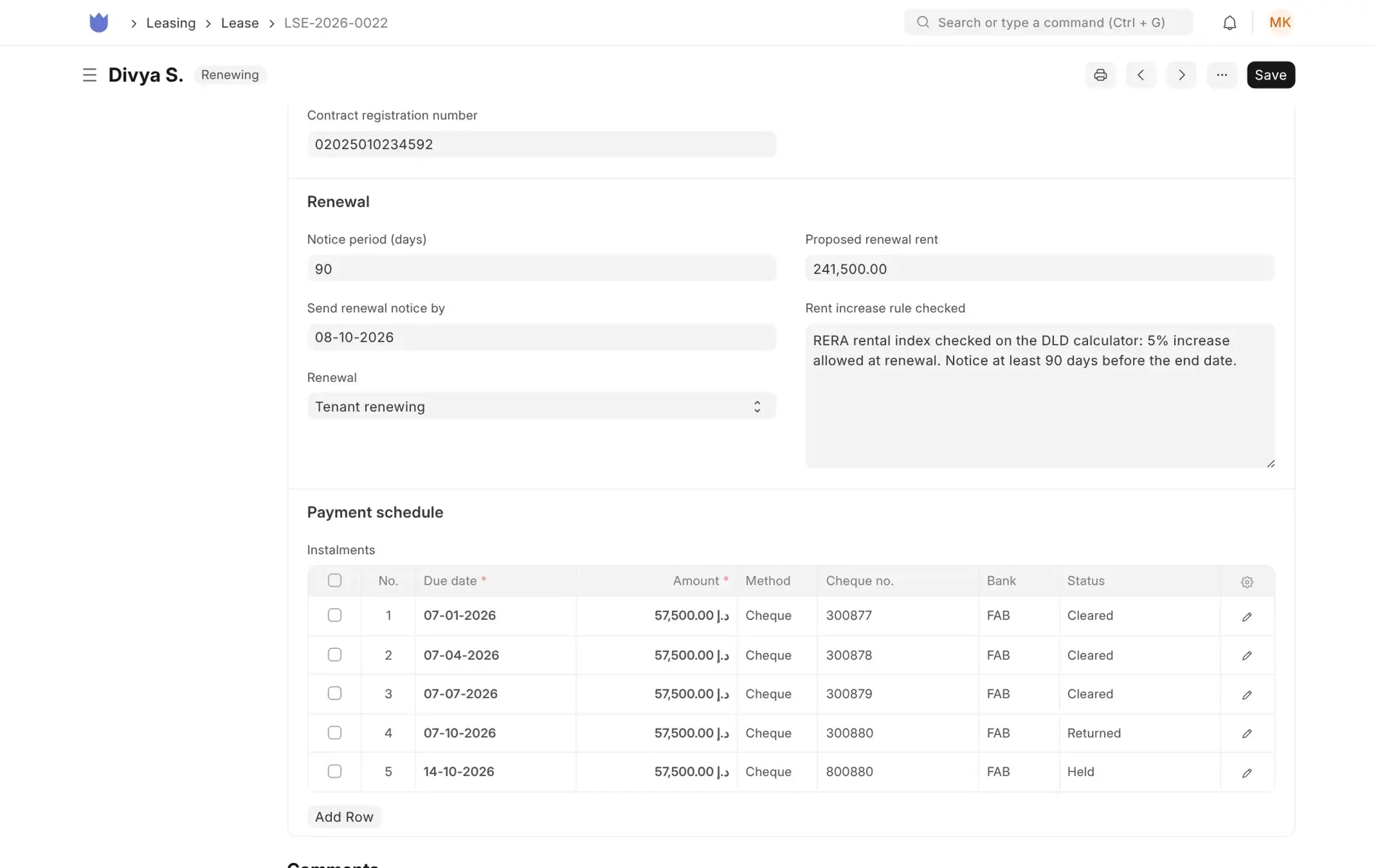Print this lease with printer icon
This screenshot has height=868, width=1389.
pyautogui.click(x=1100, y=75)
